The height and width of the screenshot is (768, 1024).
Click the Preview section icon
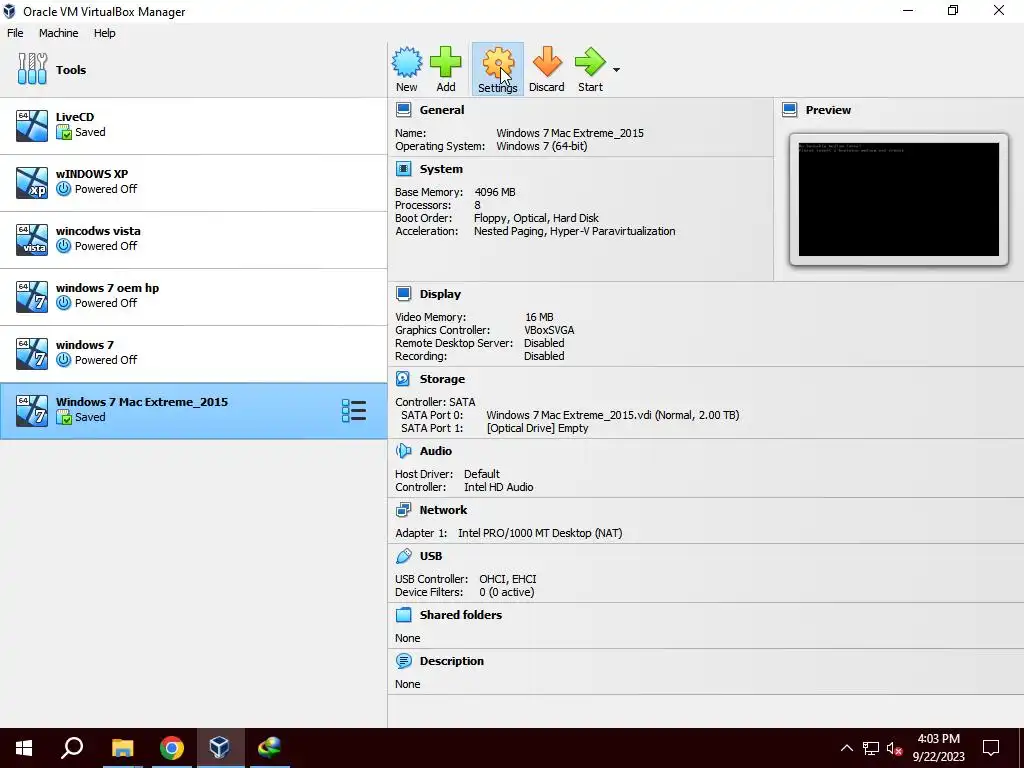coord(790,110)
